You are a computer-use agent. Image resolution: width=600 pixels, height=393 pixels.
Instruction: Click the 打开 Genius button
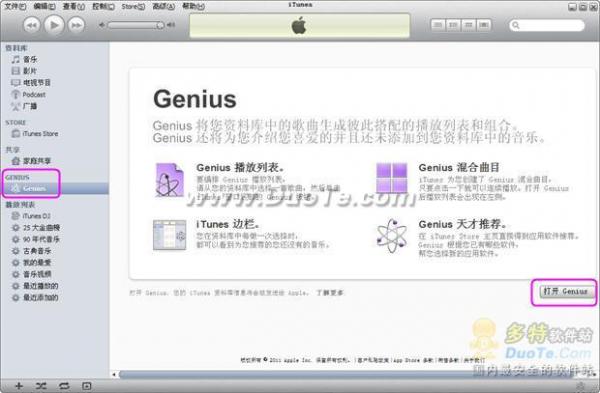click(x=565, y=292)
